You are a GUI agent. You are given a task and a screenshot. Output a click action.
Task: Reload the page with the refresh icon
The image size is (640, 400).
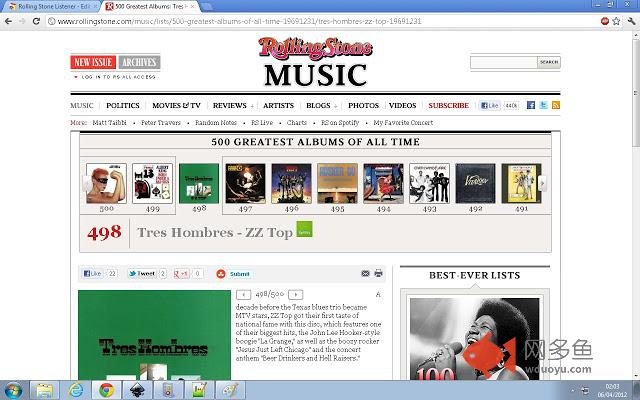click(36, 21)
